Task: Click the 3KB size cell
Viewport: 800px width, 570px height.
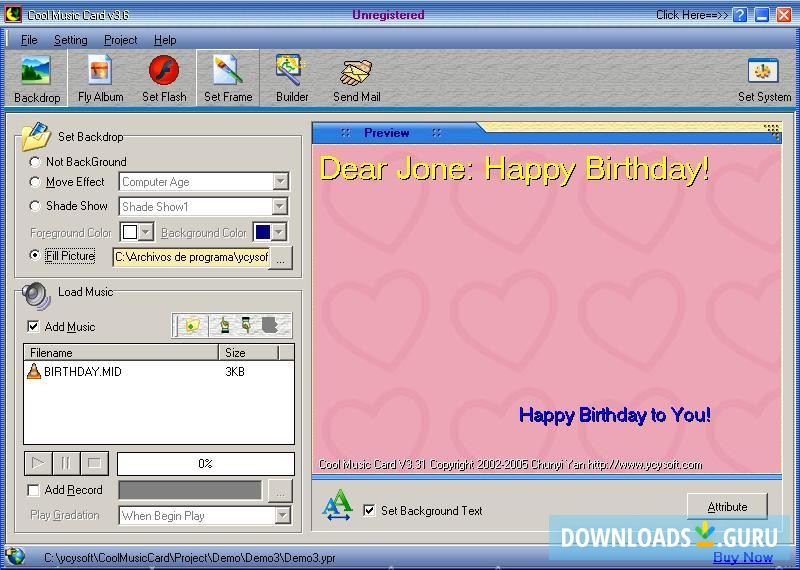Action: point(235,371)
